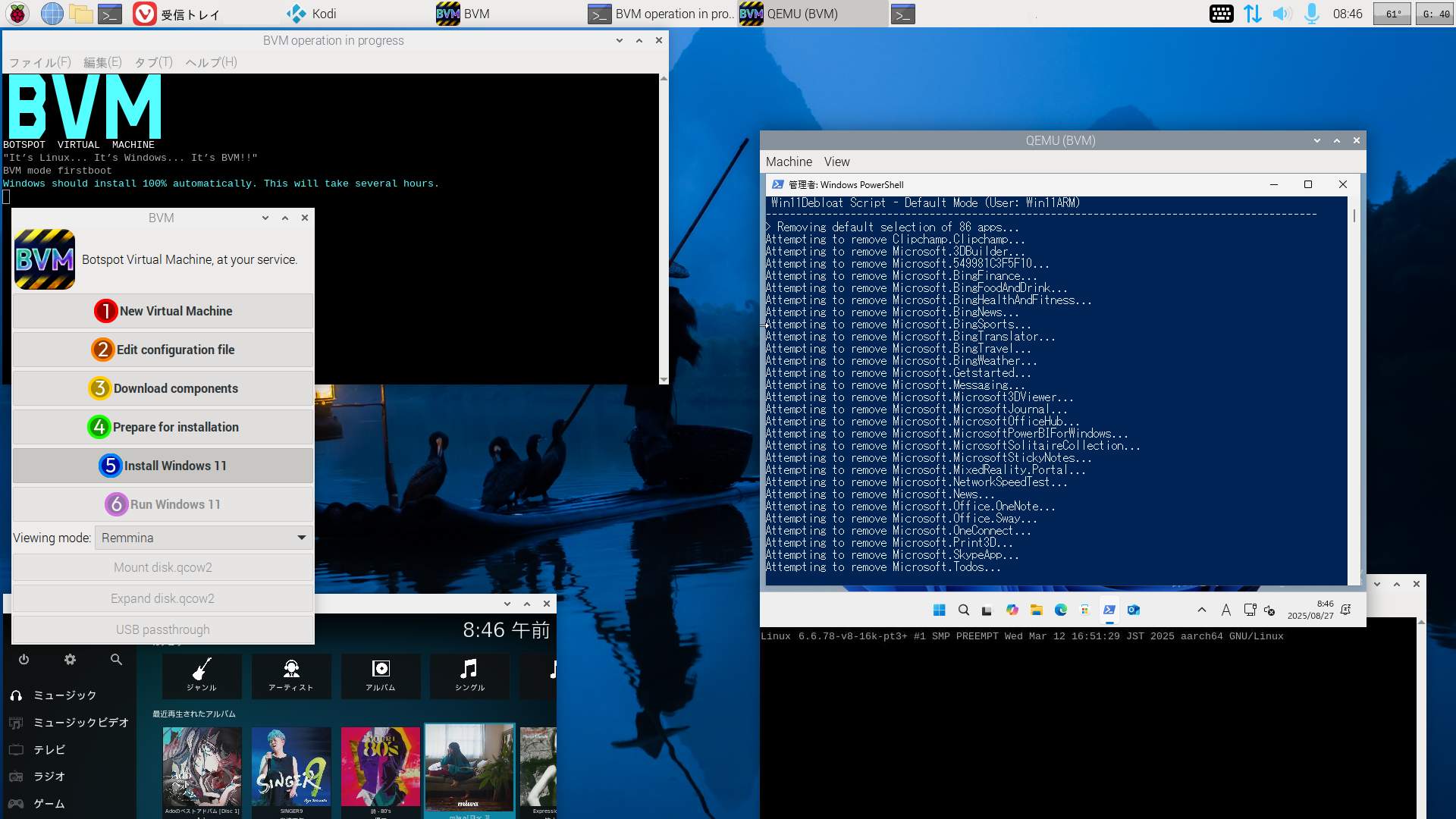Screen dimensions: 1456x819
Task: Click Kodi search magnifier icon
Action: (116, 660)
